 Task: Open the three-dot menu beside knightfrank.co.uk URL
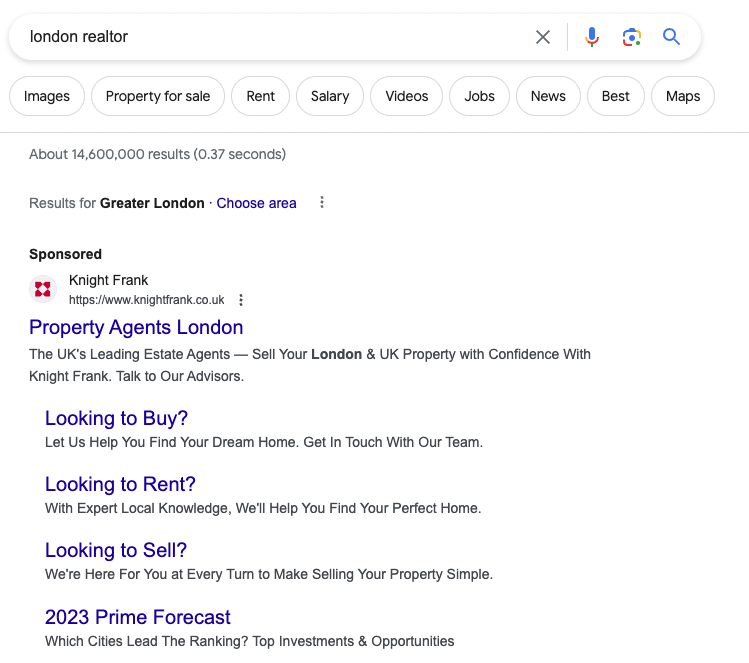pos(241,300)
